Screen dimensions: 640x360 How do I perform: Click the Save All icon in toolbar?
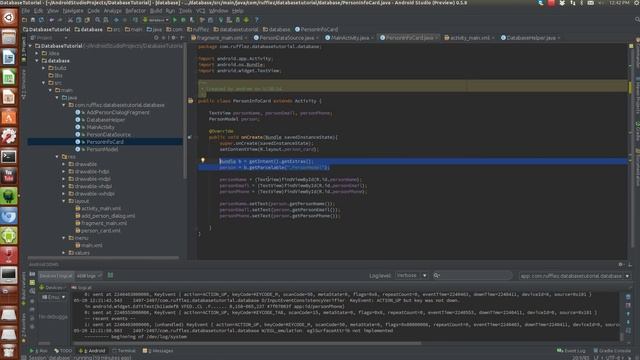(33, 20)
